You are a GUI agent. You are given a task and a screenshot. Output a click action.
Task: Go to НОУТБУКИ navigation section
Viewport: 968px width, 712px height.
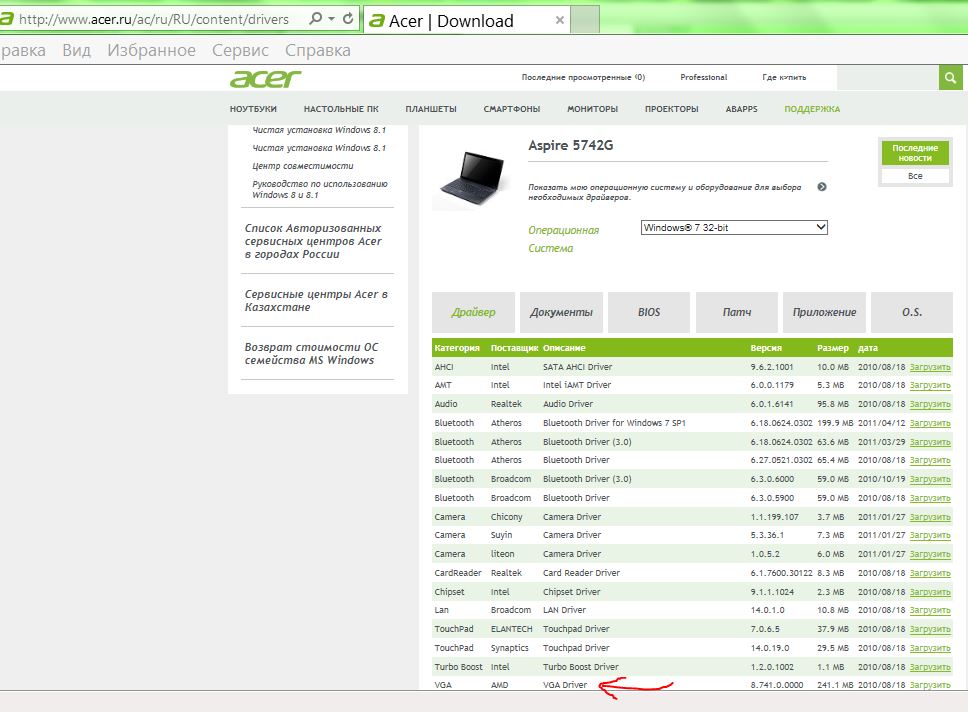(x=253, y=109)
